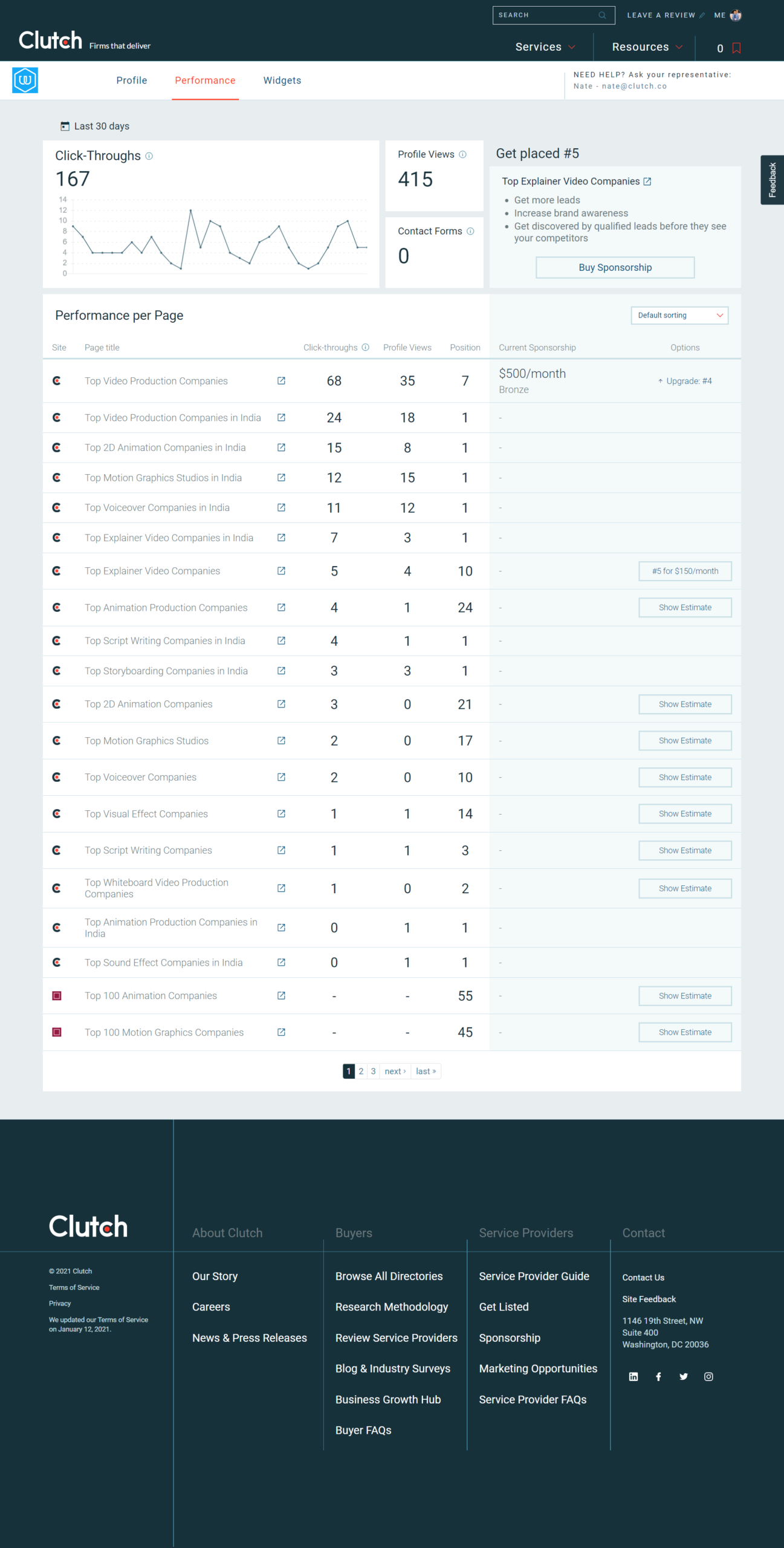Show Estimate for Top 2D Animation Companies
784x1548 pixels.
click(685, 704)
